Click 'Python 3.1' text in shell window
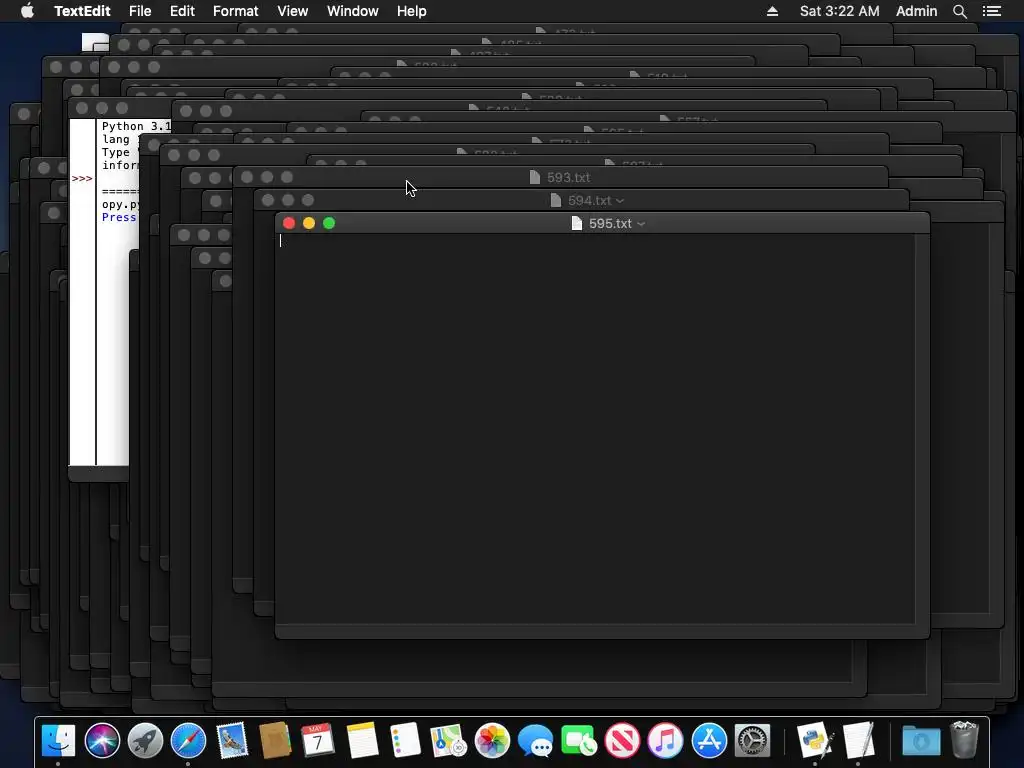This screenshot has width=1024, height=768. click(136, 126)
